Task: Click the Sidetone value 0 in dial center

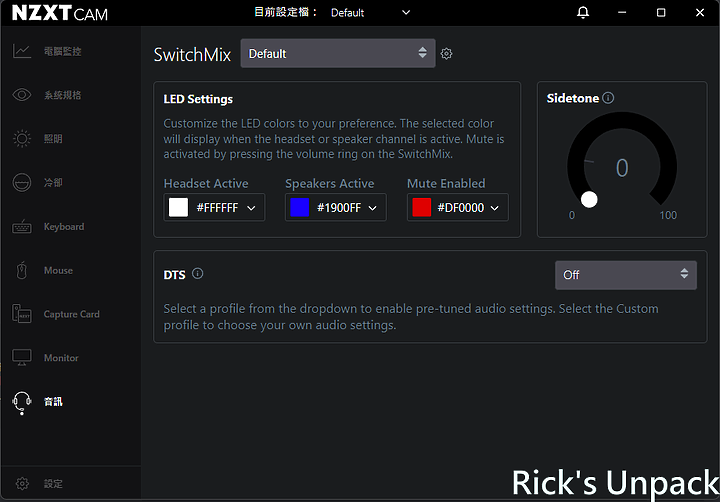Action: (622, 168)
